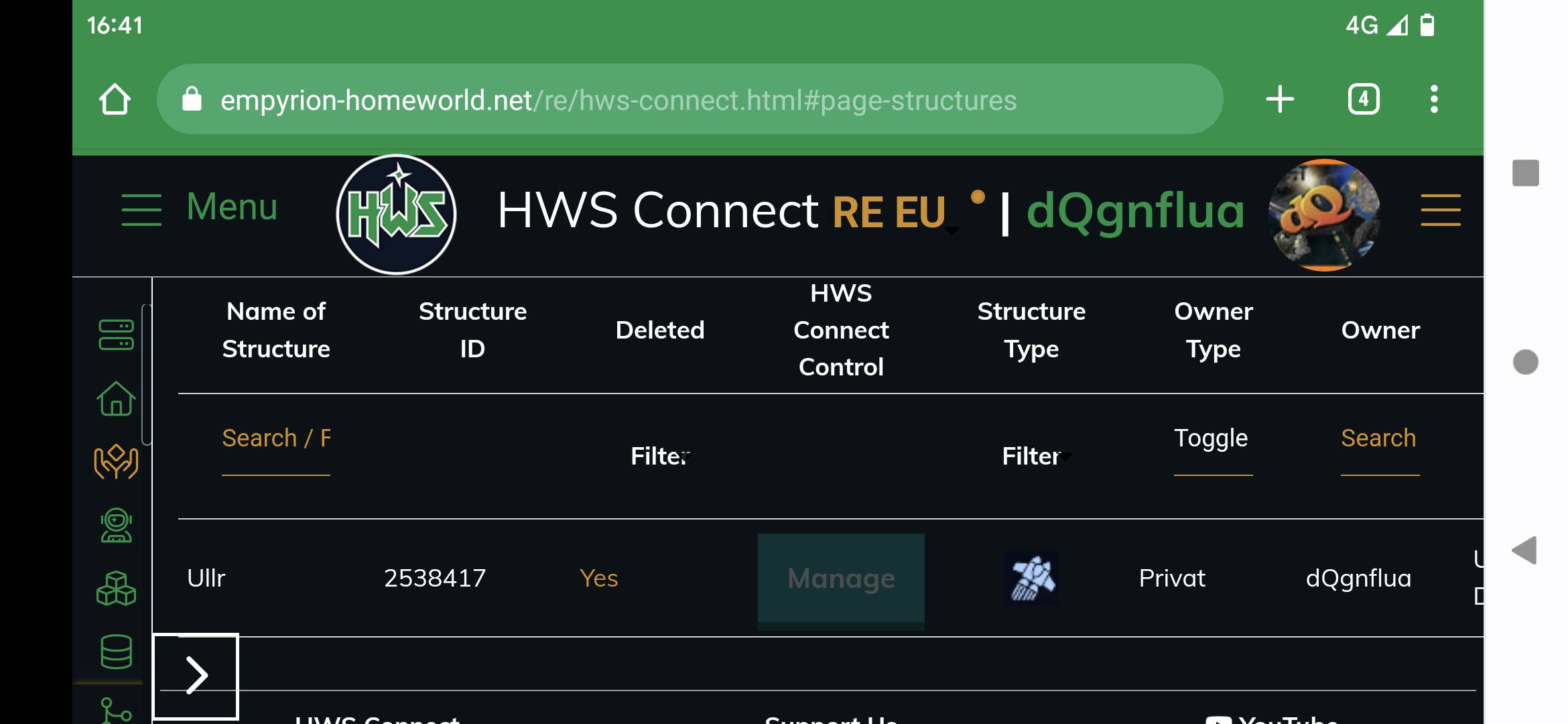Click the Privat owner type cell
Image resolution: width=1568 pixels, height=724 pixels.
pyautogui.click(x=1172, y=578)
